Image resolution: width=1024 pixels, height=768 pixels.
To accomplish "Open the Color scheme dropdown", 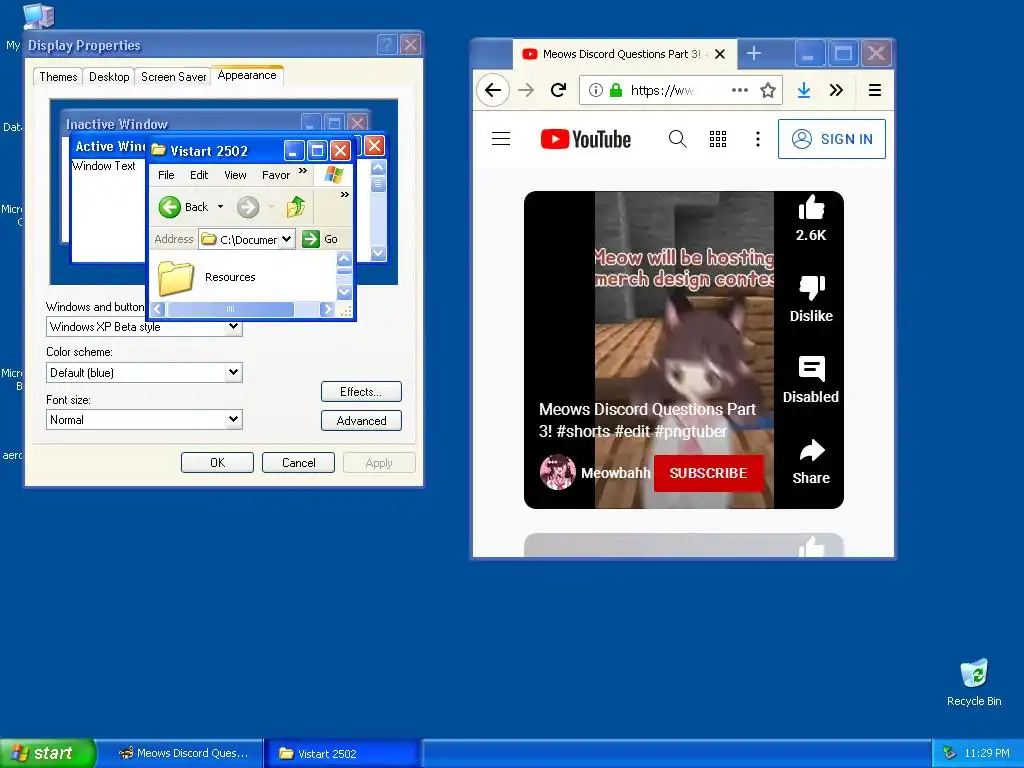I will [x=233, y=372].
